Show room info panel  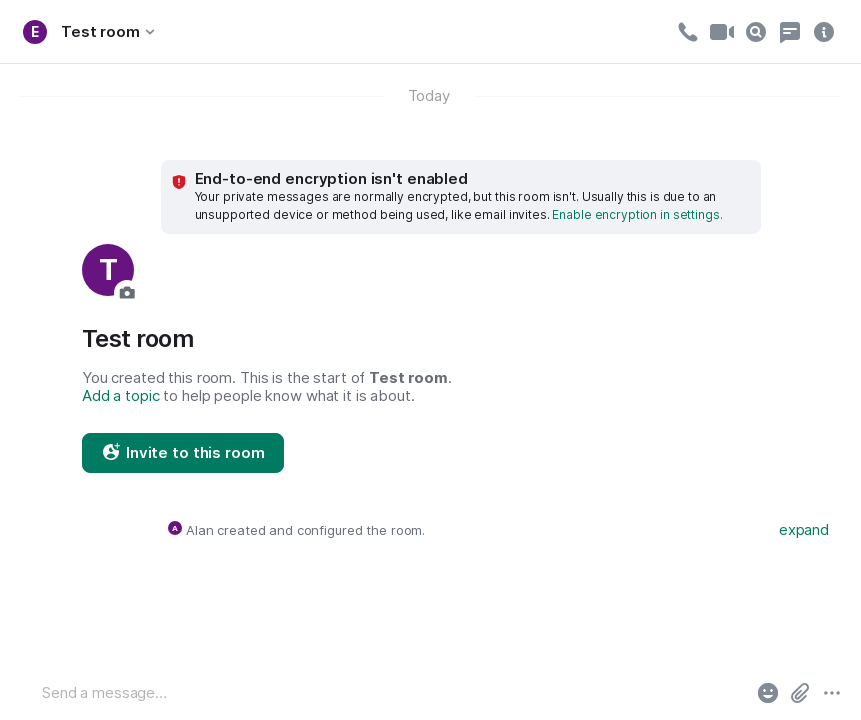pos(824,32)
